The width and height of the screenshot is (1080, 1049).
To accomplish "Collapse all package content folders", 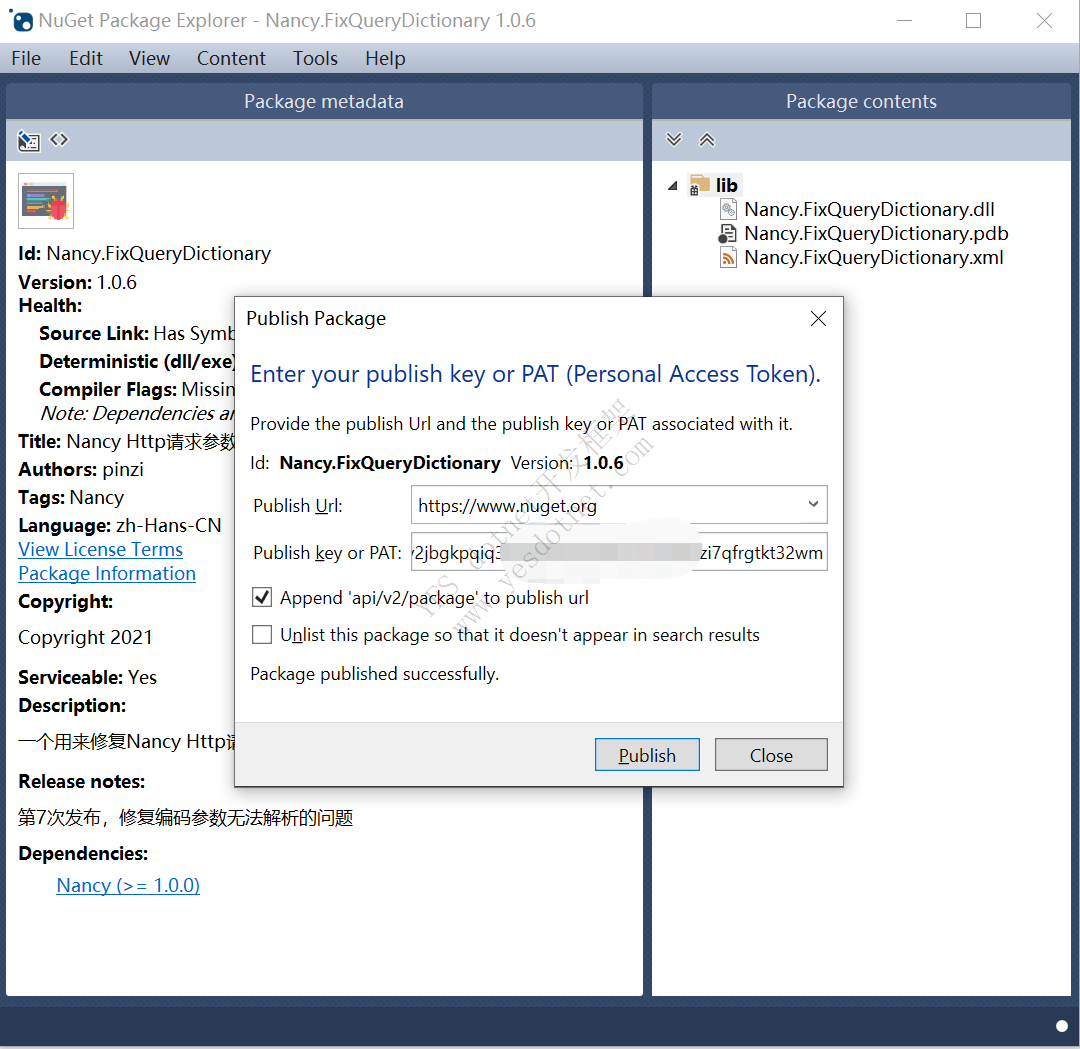I will 707,140.
